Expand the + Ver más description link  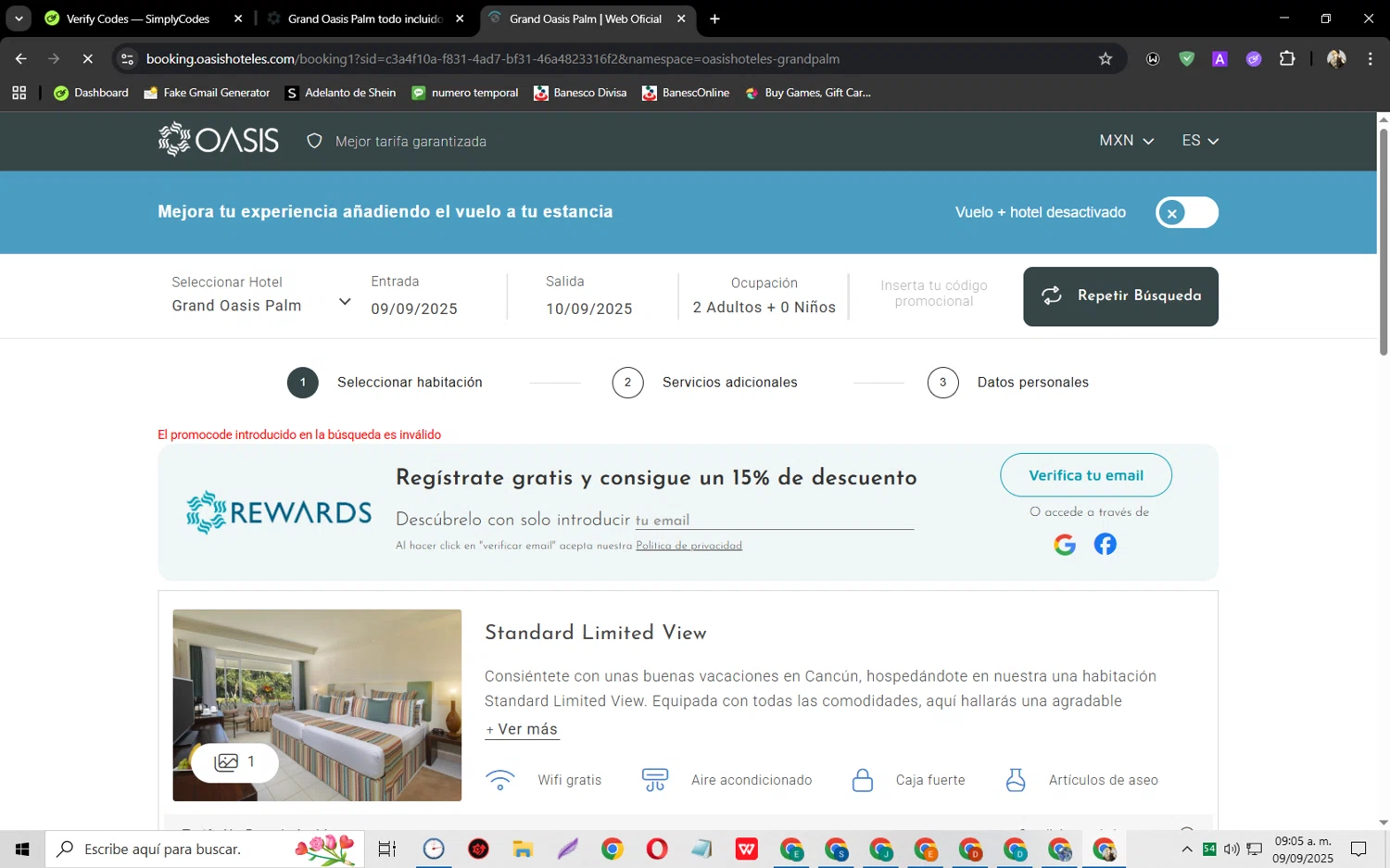522,729
